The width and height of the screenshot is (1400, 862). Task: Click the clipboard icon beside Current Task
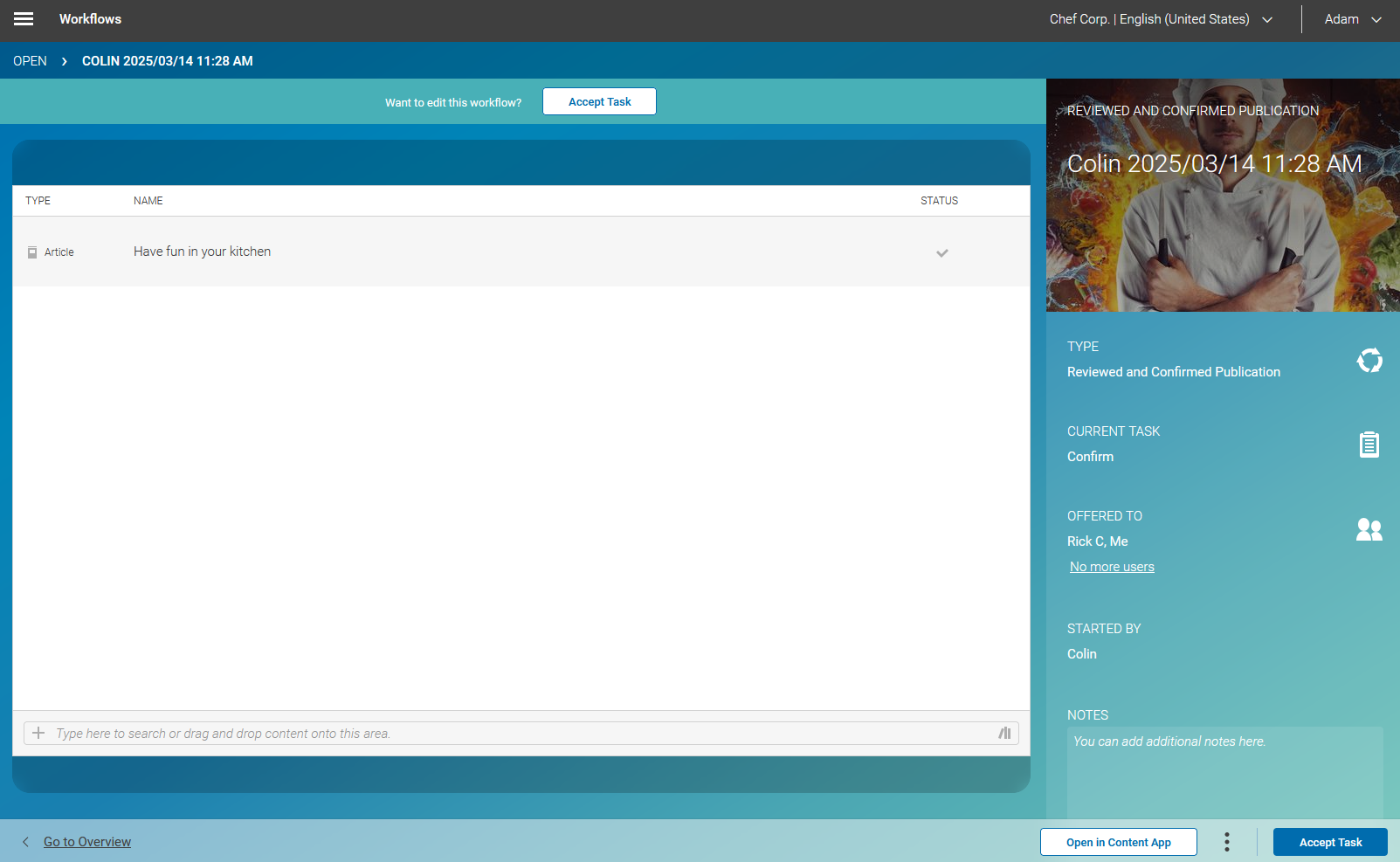1369,444
